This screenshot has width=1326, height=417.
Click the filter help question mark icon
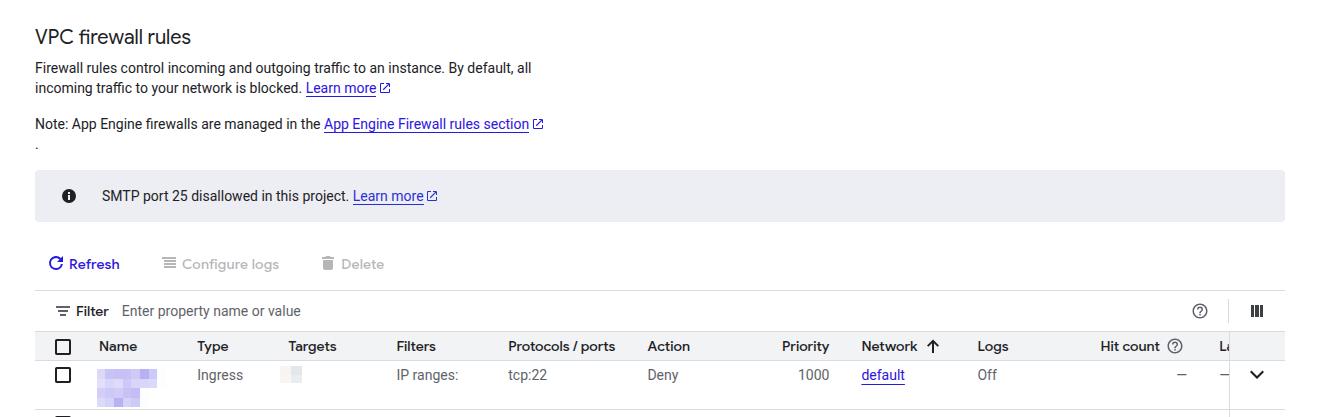1200,311
